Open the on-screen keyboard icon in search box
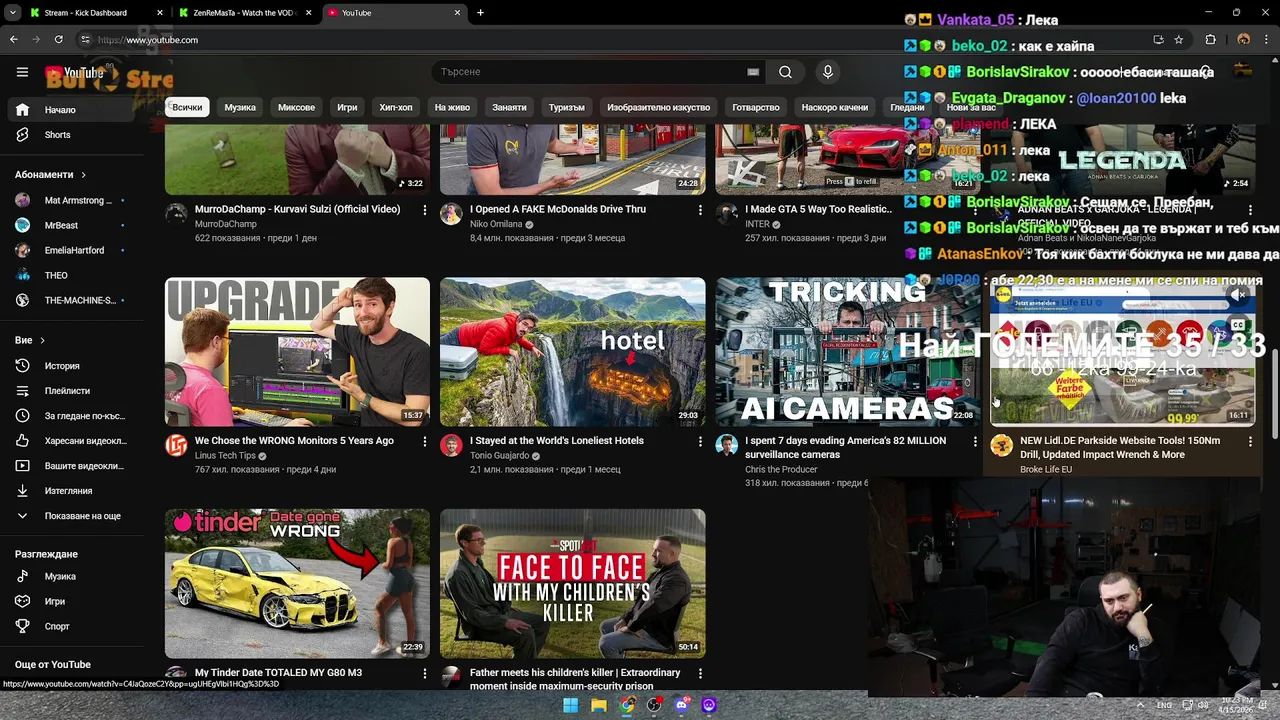 [753, 72]
